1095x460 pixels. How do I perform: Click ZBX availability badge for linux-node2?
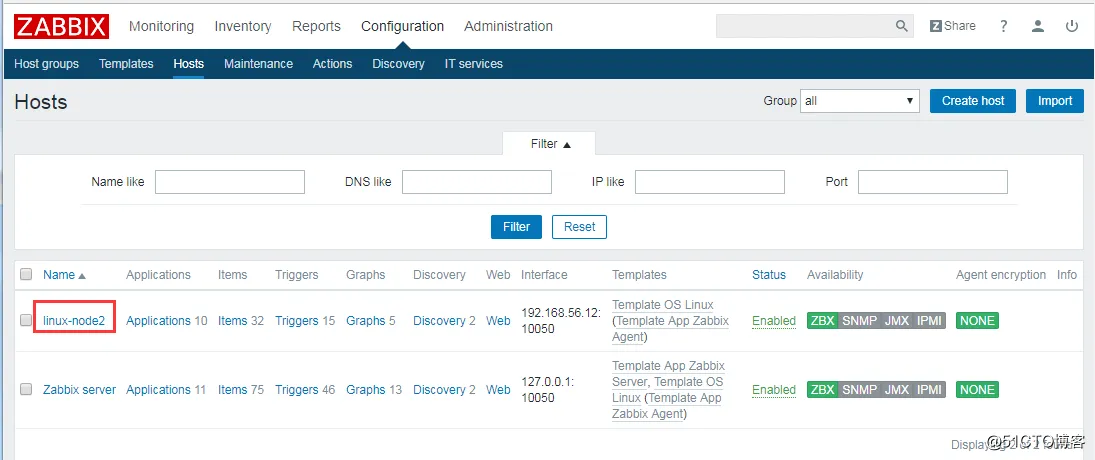pyautogui.click(x=822, y=320)
